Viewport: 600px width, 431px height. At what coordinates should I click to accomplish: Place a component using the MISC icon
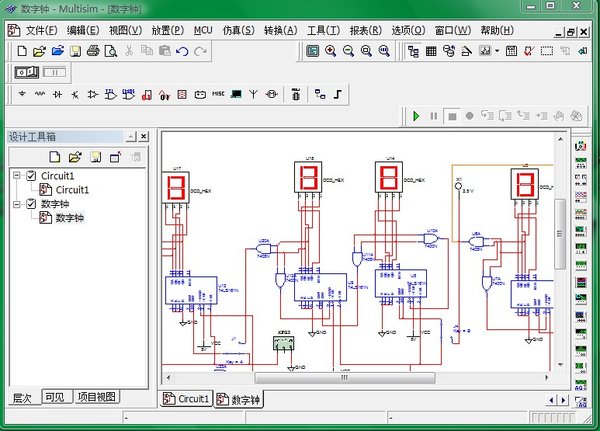(x=218, y=94)
